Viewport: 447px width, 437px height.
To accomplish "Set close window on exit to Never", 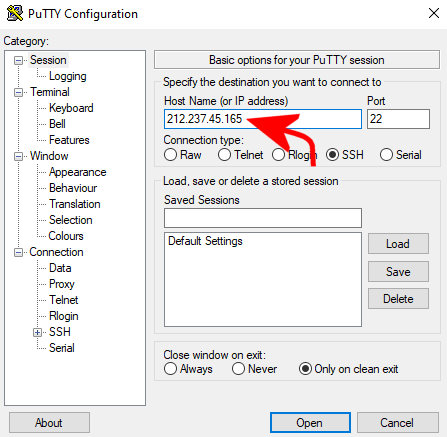I will [x=238, y=369].
